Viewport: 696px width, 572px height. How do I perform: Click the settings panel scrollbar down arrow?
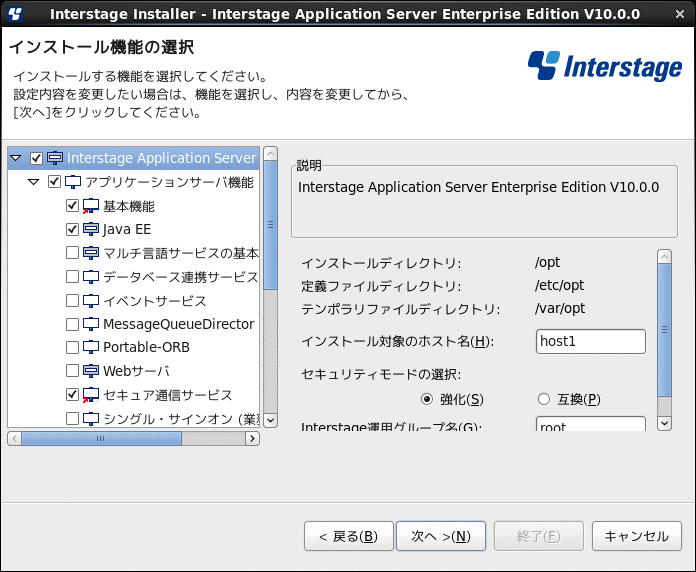[664, 423]
